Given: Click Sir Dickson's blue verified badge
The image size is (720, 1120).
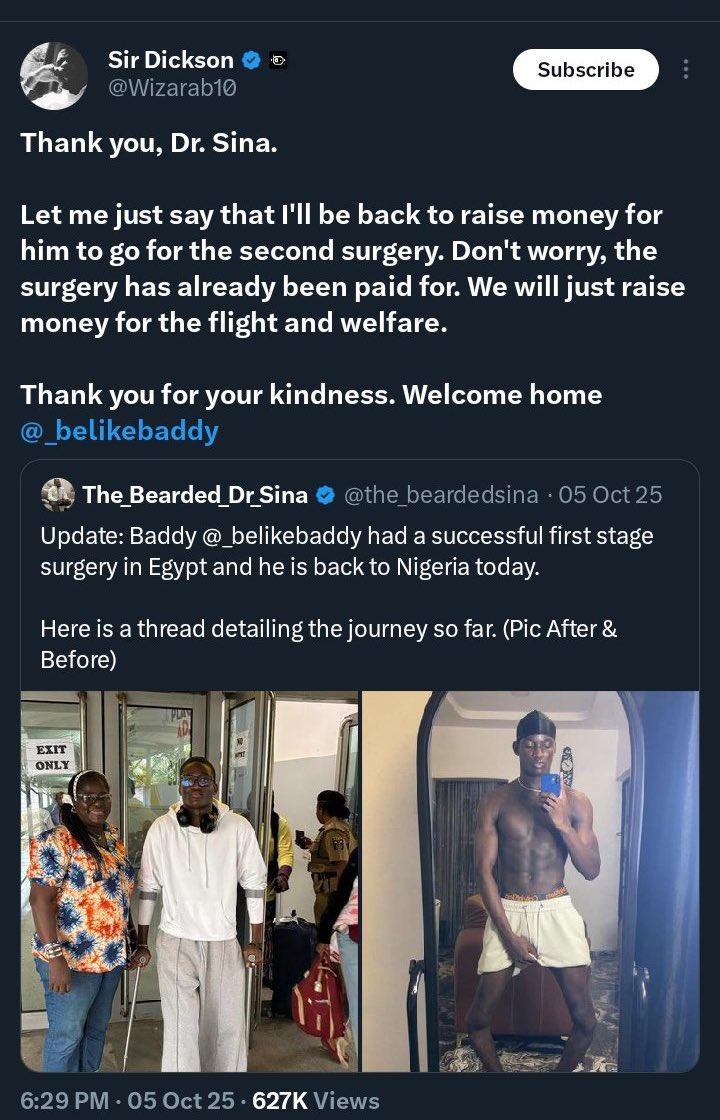Looking at the screenshot, I should 251,61.
